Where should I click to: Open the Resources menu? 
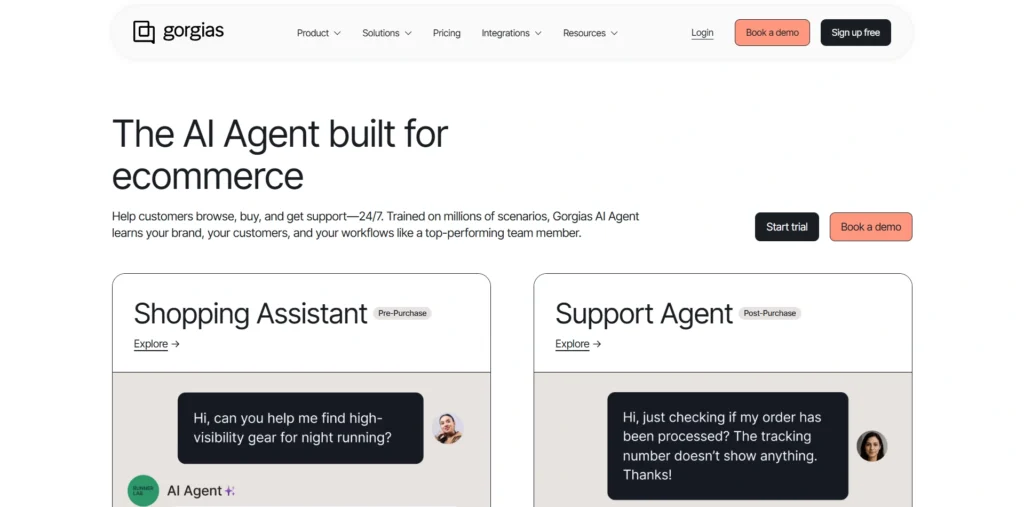coord(590,33)
